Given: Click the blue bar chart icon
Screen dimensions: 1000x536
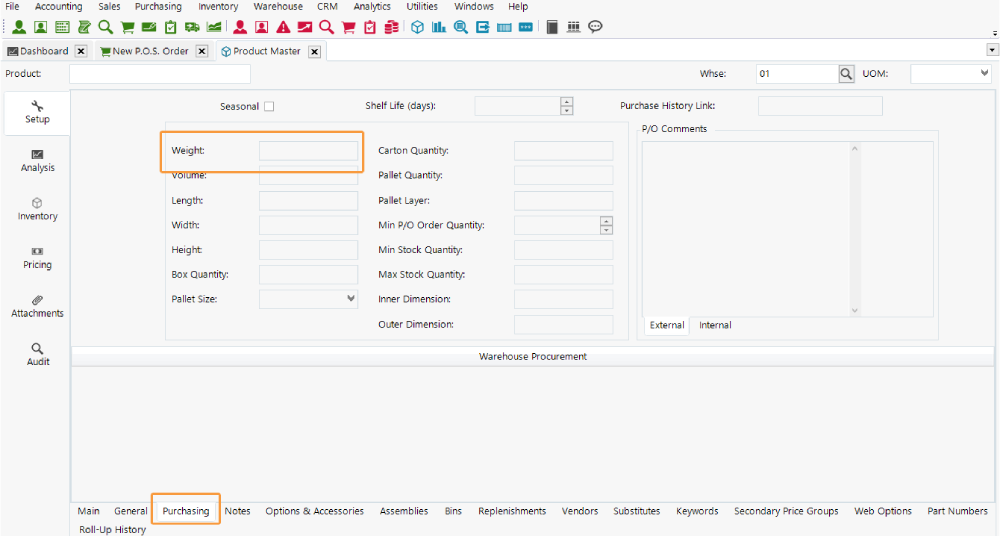Looking at the screenshot, I should click(x=439, y=27).
